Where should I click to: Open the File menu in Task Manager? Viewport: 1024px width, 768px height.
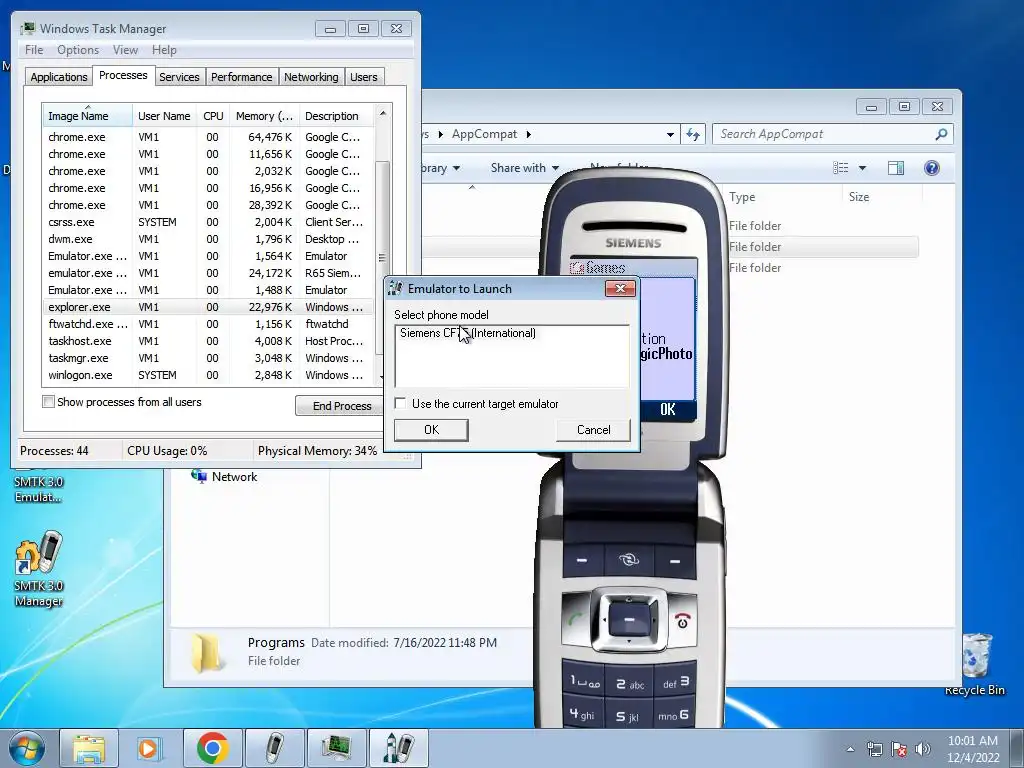(34, 50)
